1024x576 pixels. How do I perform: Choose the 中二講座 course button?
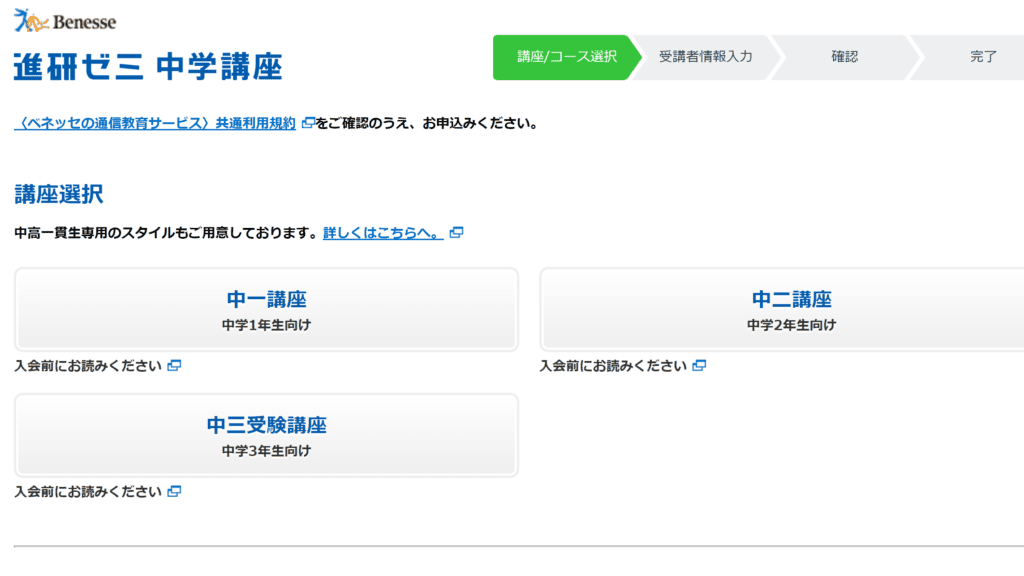[791, 309]
